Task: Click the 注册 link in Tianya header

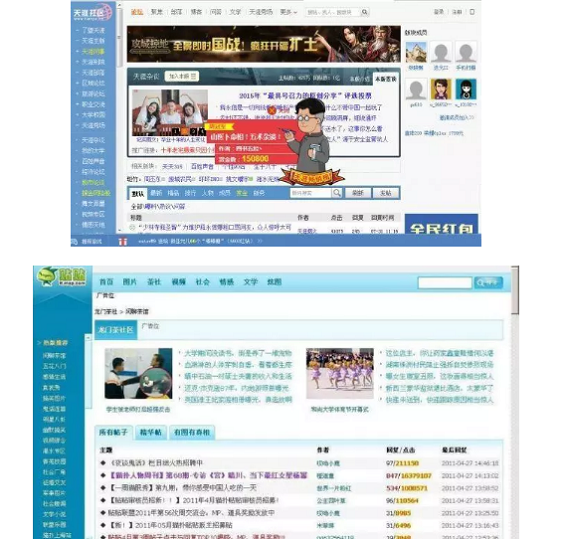Action: click(457, 12)
